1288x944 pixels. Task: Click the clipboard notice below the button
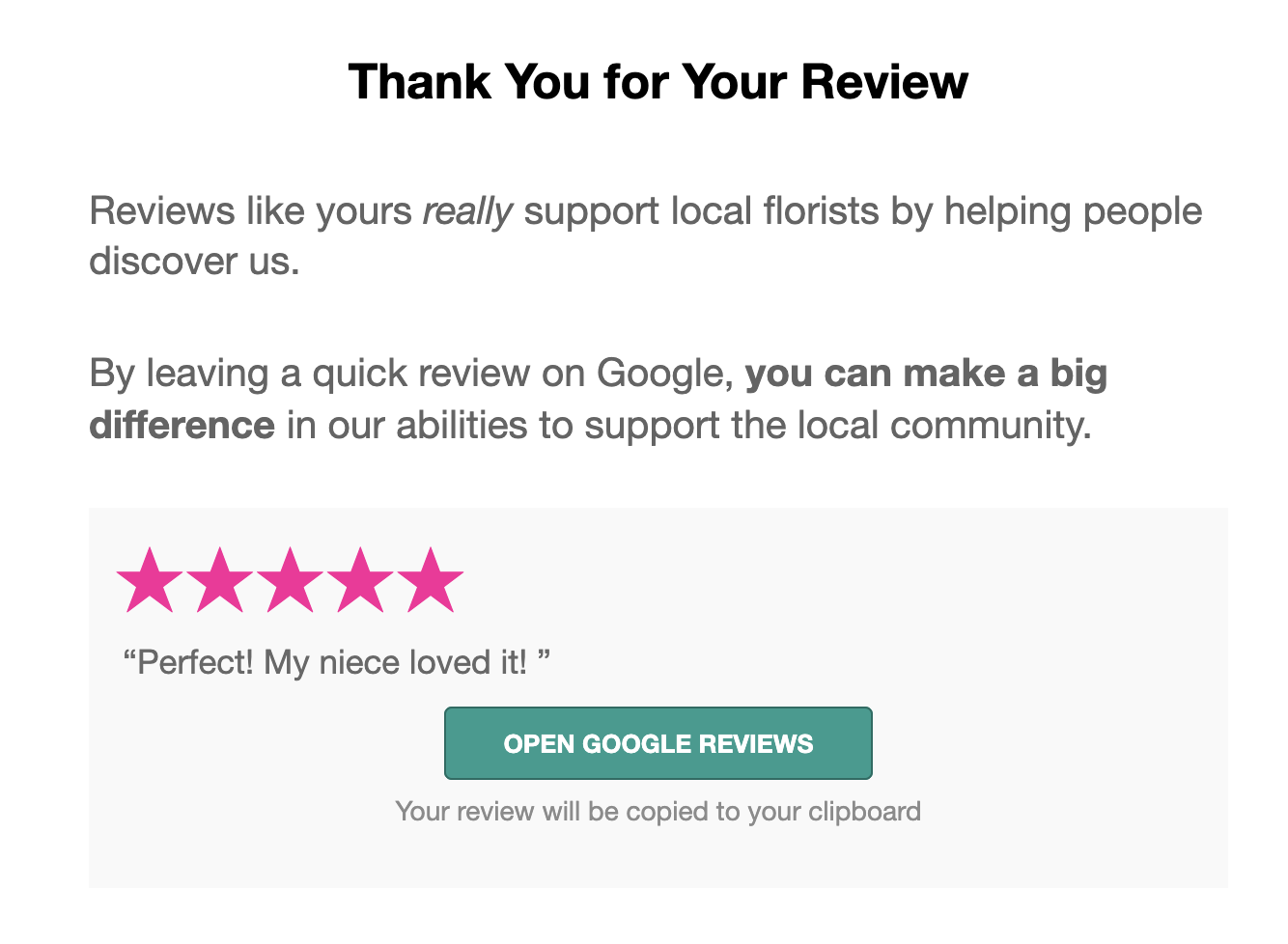(x=658, y=811)
